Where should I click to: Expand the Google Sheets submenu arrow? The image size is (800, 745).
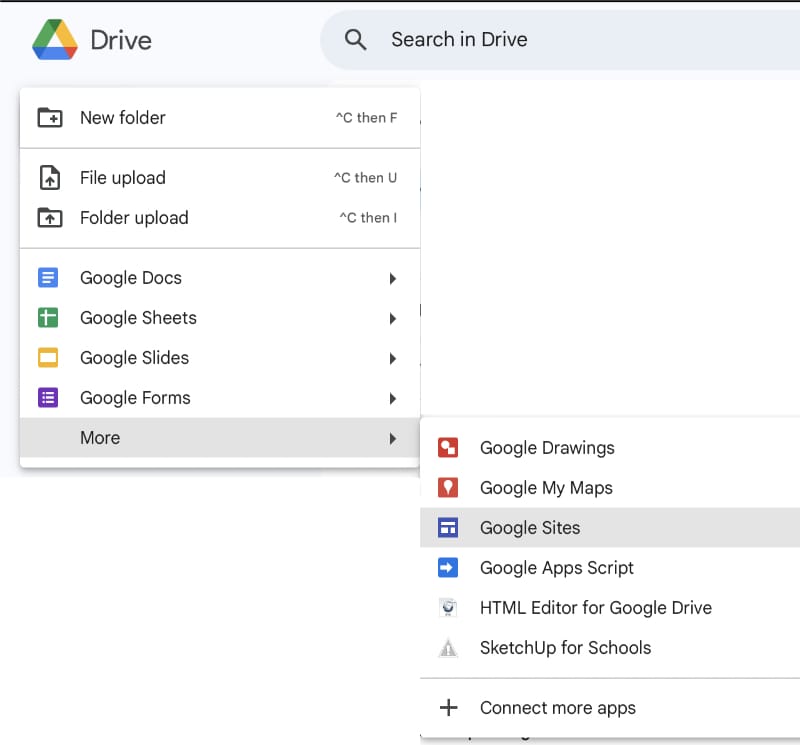click(x=393, y=318)
